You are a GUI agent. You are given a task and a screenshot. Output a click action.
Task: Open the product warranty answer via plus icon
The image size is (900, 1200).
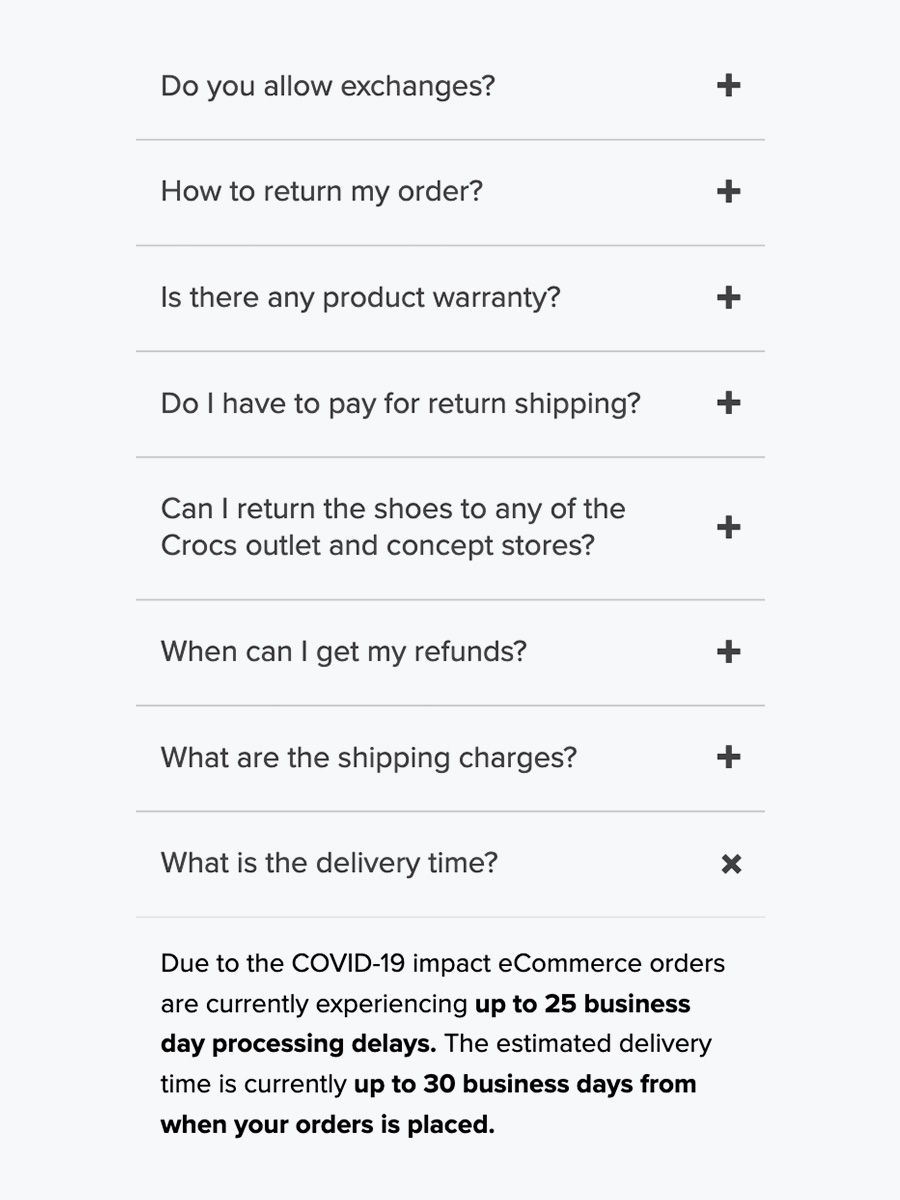tap(729, 297)
